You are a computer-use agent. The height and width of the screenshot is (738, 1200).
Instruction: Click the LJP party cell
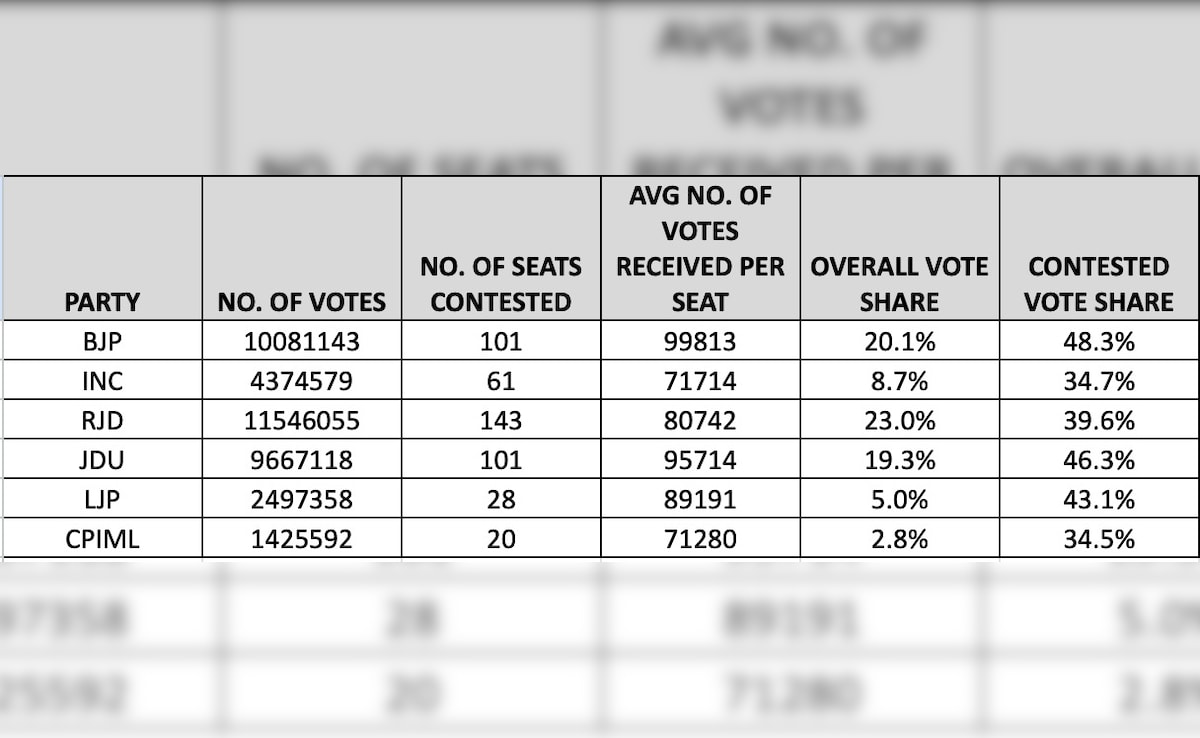(102, 499)
